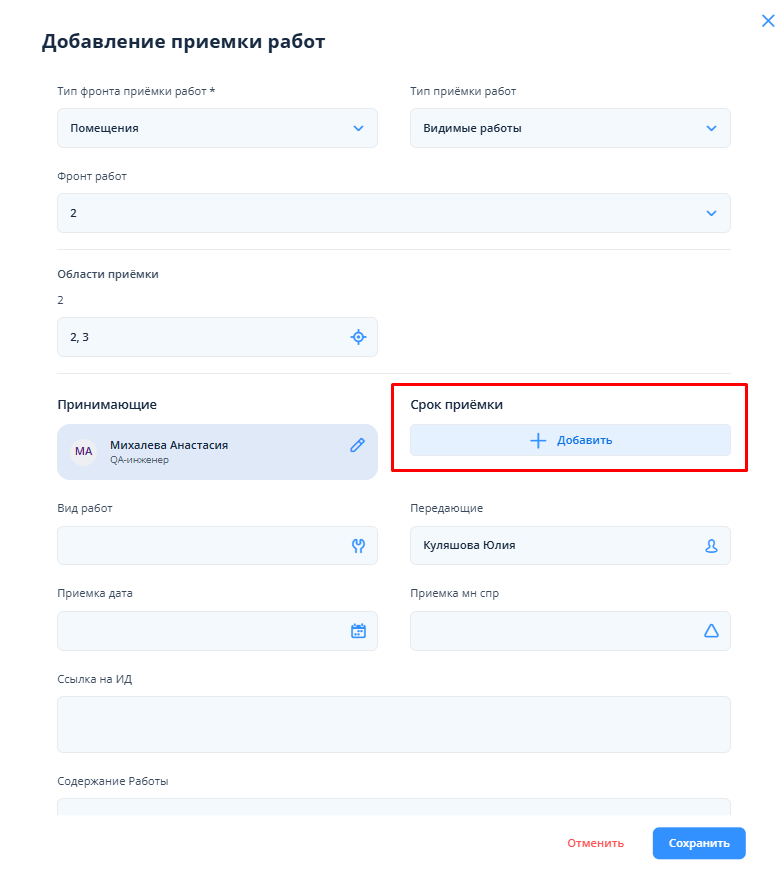Screen dimensions: 781x871
Task: Click the crosshair icon in Области приёмки field
Action: coord(358,337)
